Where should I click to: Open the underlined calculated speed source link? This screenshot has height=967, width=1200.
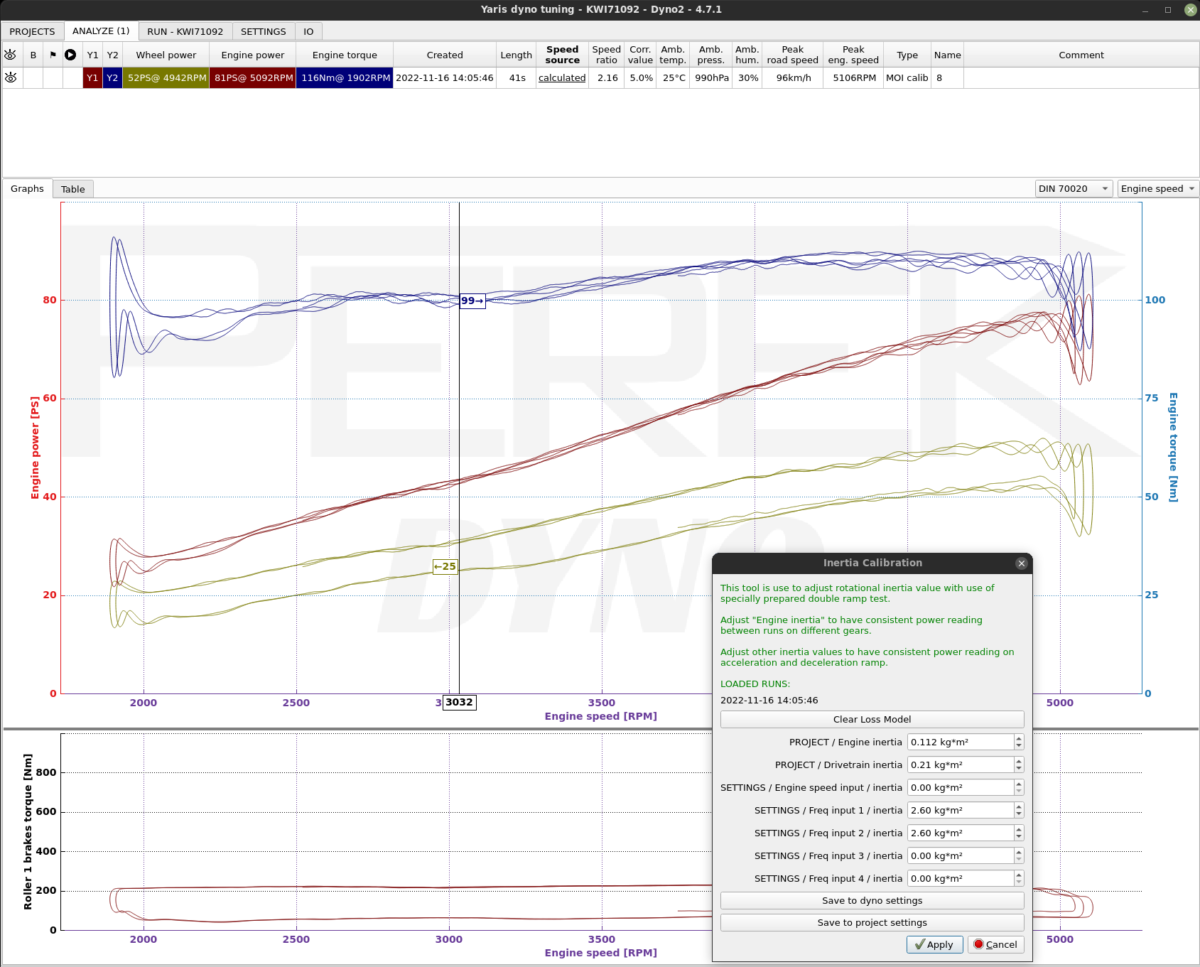click(x=561, y=77)
